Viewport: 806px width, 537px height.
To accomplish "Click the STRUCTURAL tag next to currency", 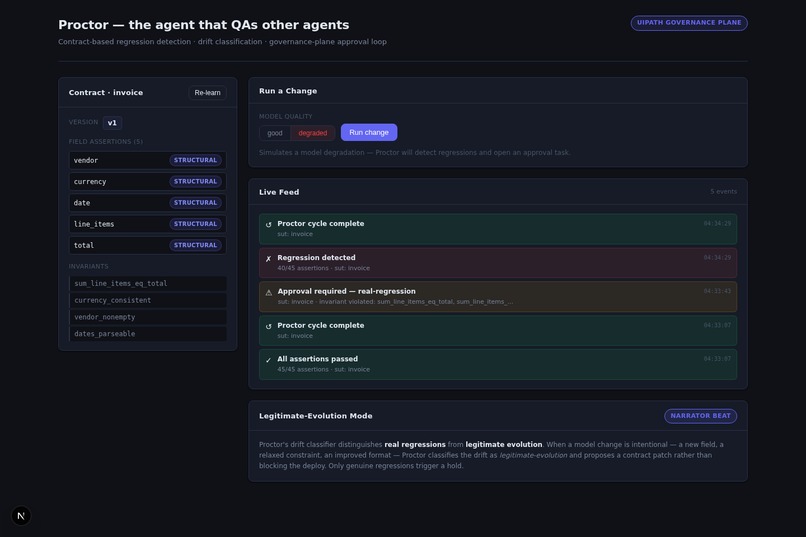I will (x=195, y=181).
